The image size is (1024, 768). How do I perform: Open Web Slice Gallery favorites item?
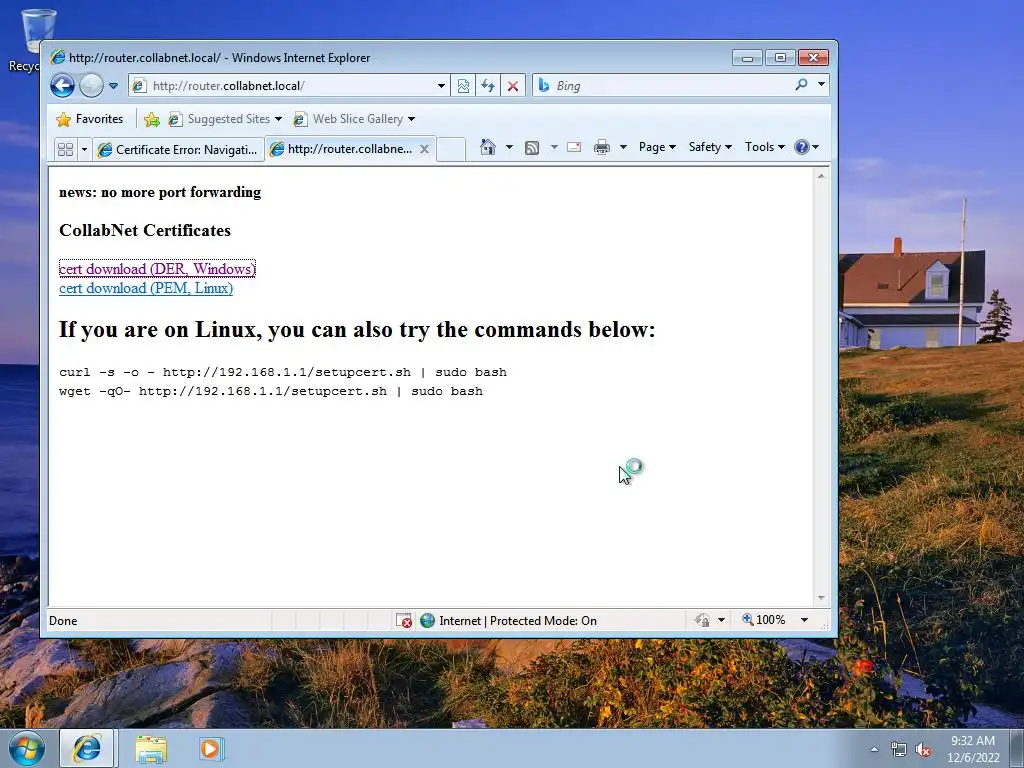tap(354, 119)
